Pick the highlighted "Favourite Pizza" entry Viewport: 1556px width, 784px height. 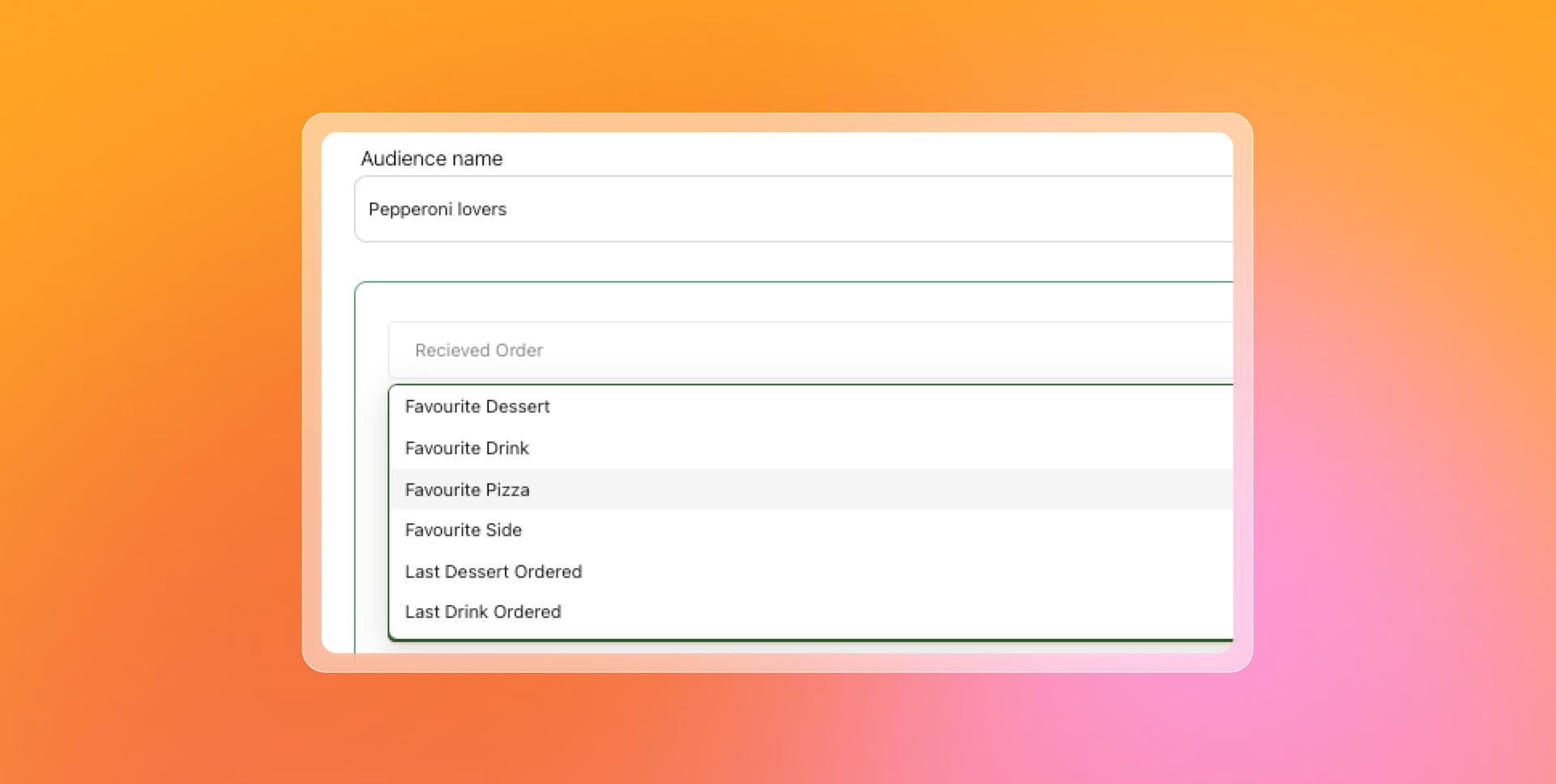[x=467, y=489]
